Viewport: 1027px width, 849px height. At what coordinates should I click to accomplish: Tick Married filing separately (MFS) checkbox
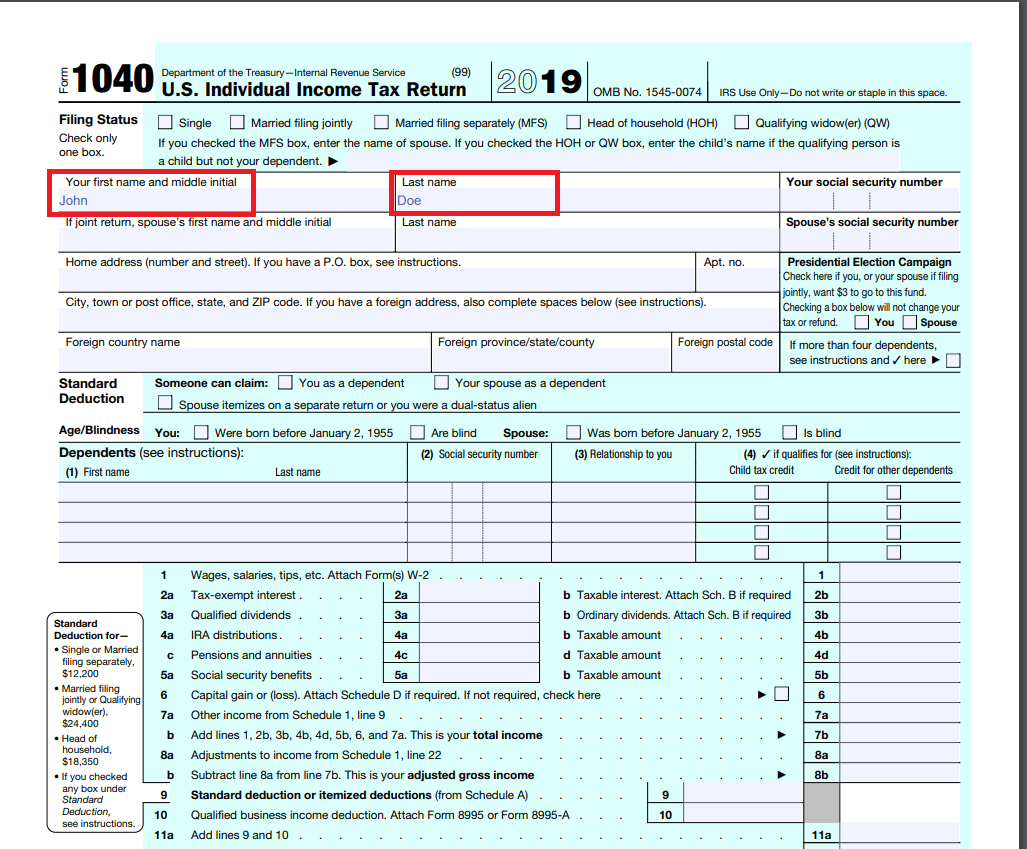coord(381,123)
